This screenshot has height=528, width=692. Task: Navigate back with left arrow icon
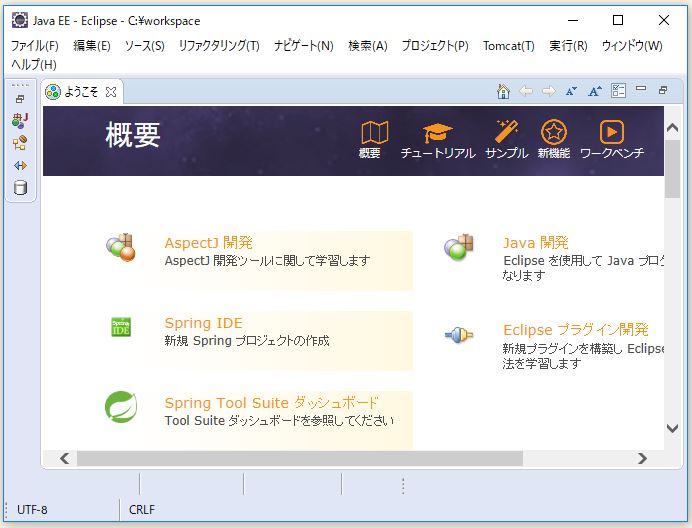pyautogui.click(x=526, y=91)
